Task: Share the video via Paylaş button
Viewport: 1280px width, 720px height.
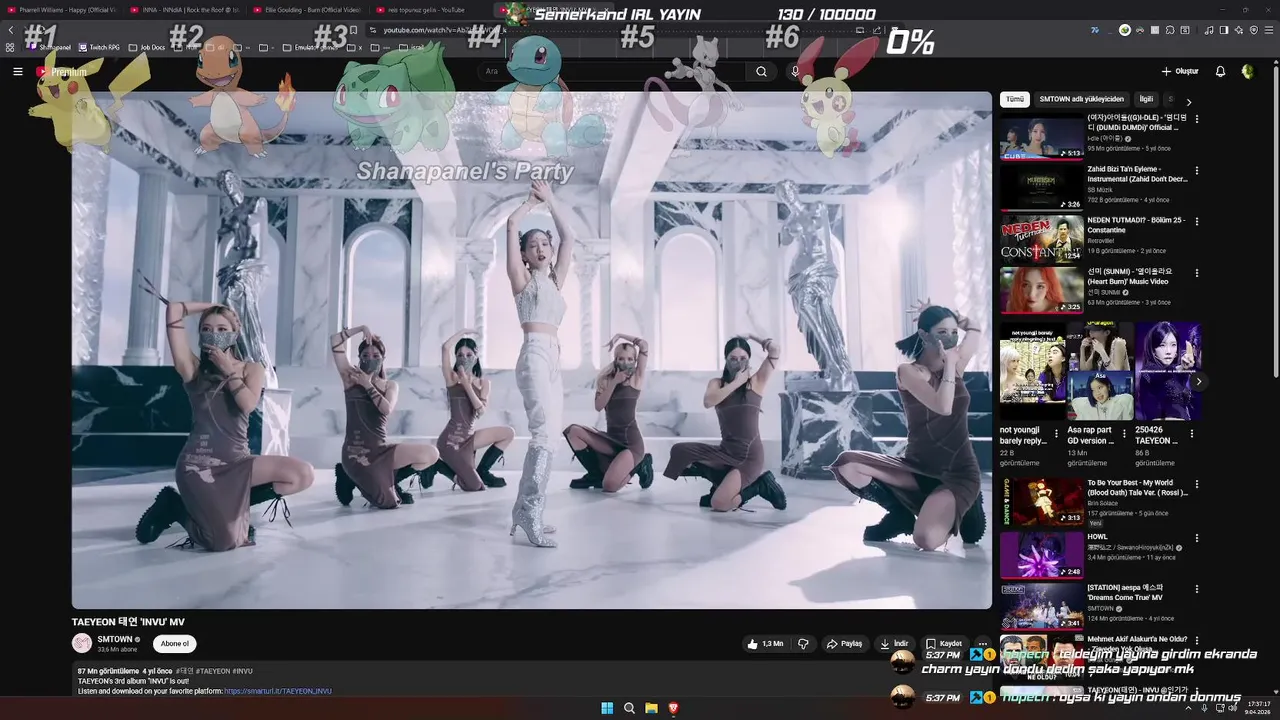Action: [844, 644]
